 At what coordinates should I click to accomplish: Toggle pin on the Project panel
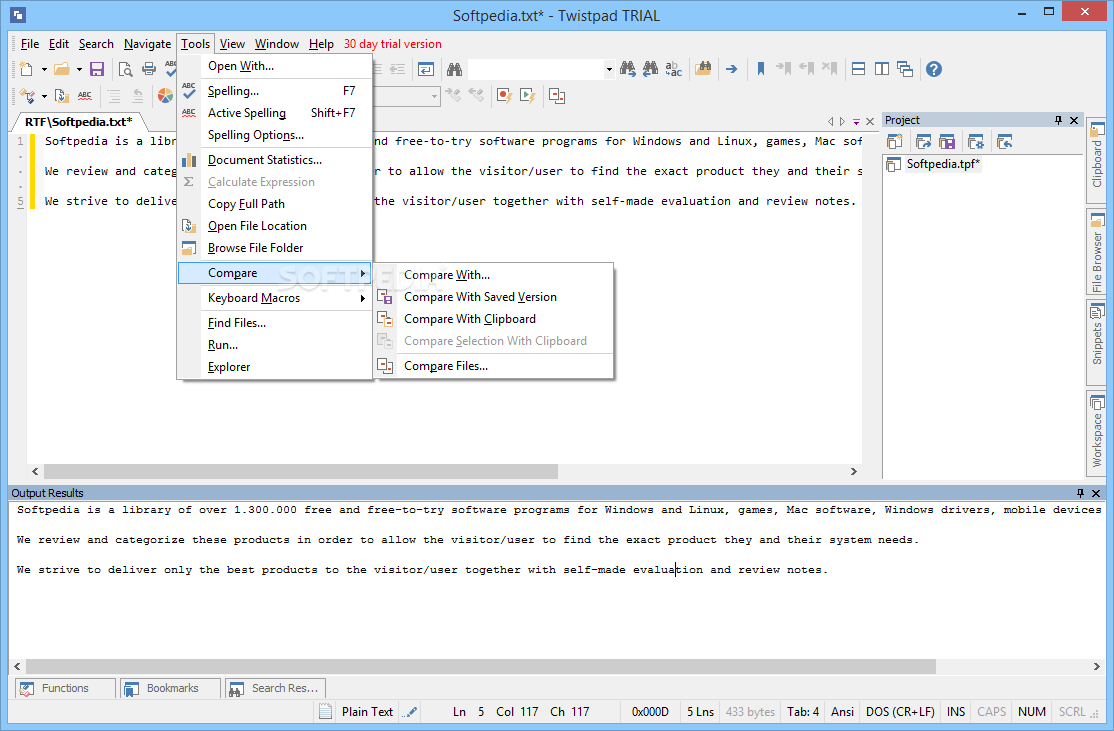(1059, 120)
